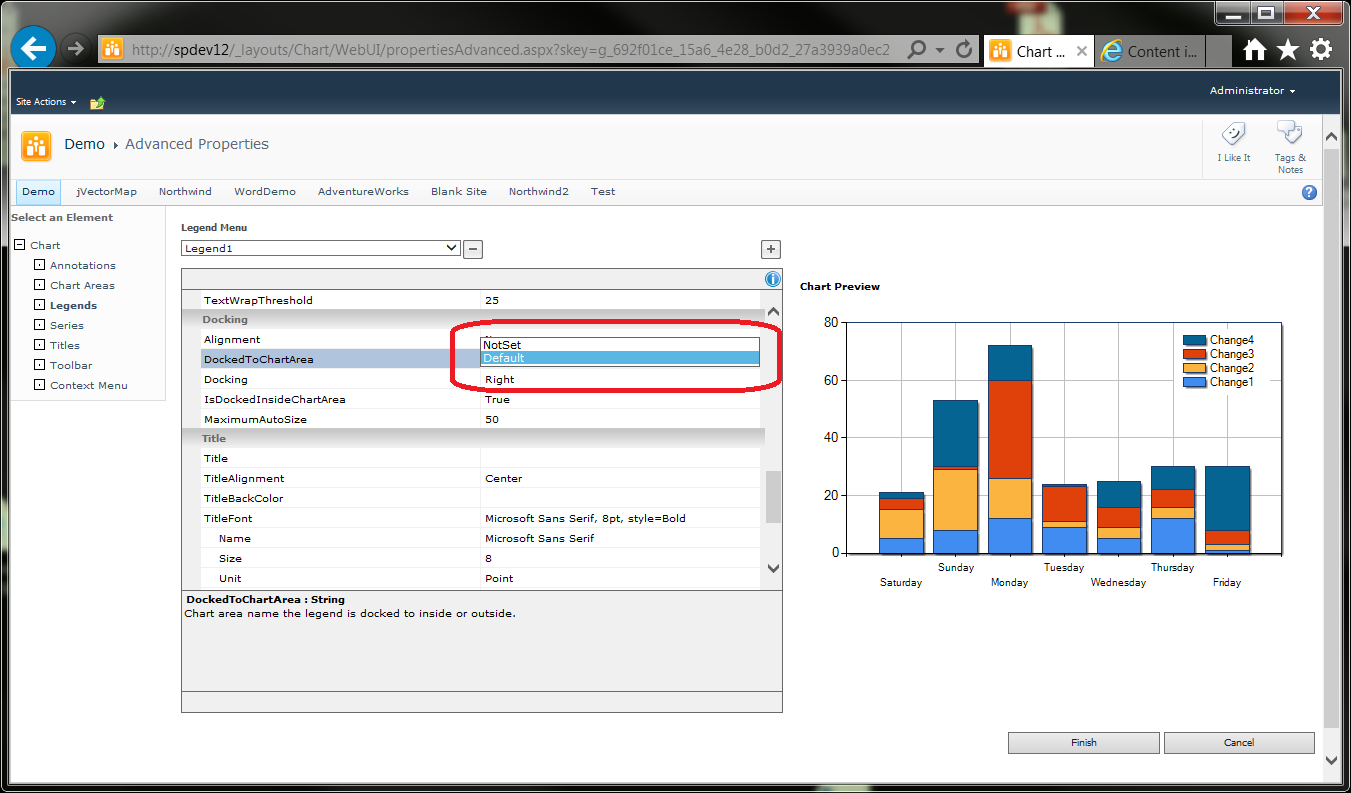Open browser Home icon
Viewport: 1351px width, 793px height.
point(1255,49)
